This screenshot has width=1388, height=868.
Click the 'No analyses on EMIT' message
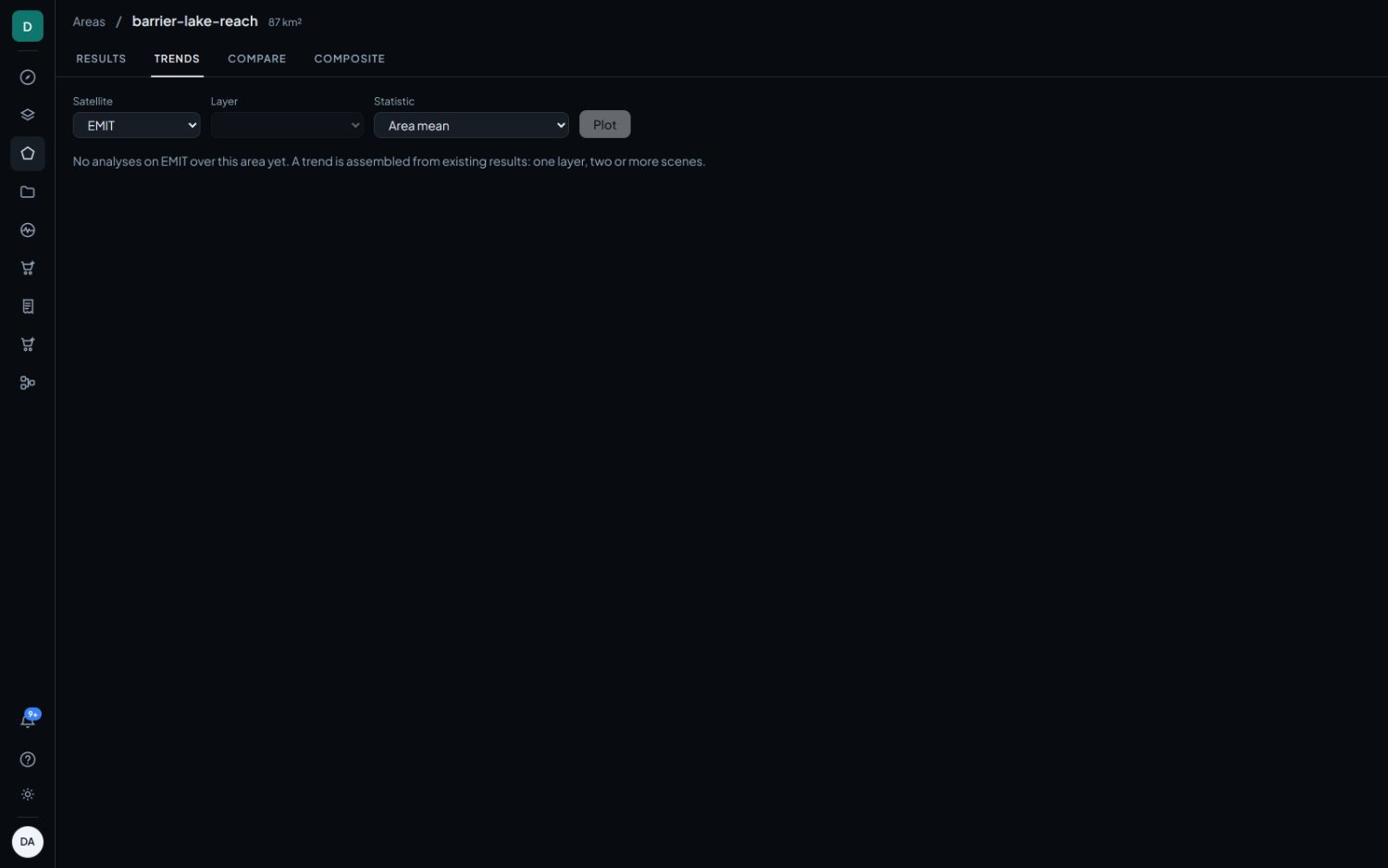[389, 161]
